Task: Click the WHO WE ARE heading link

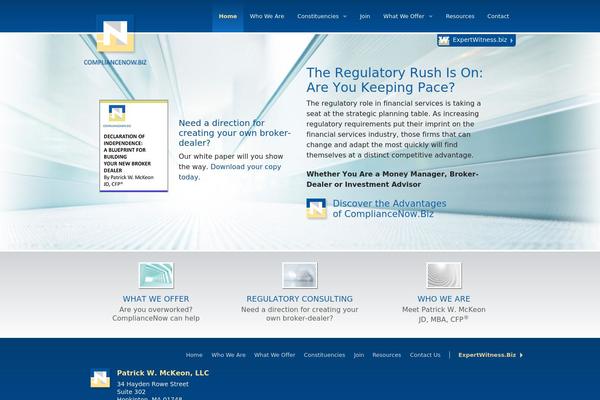Action: 444,299
